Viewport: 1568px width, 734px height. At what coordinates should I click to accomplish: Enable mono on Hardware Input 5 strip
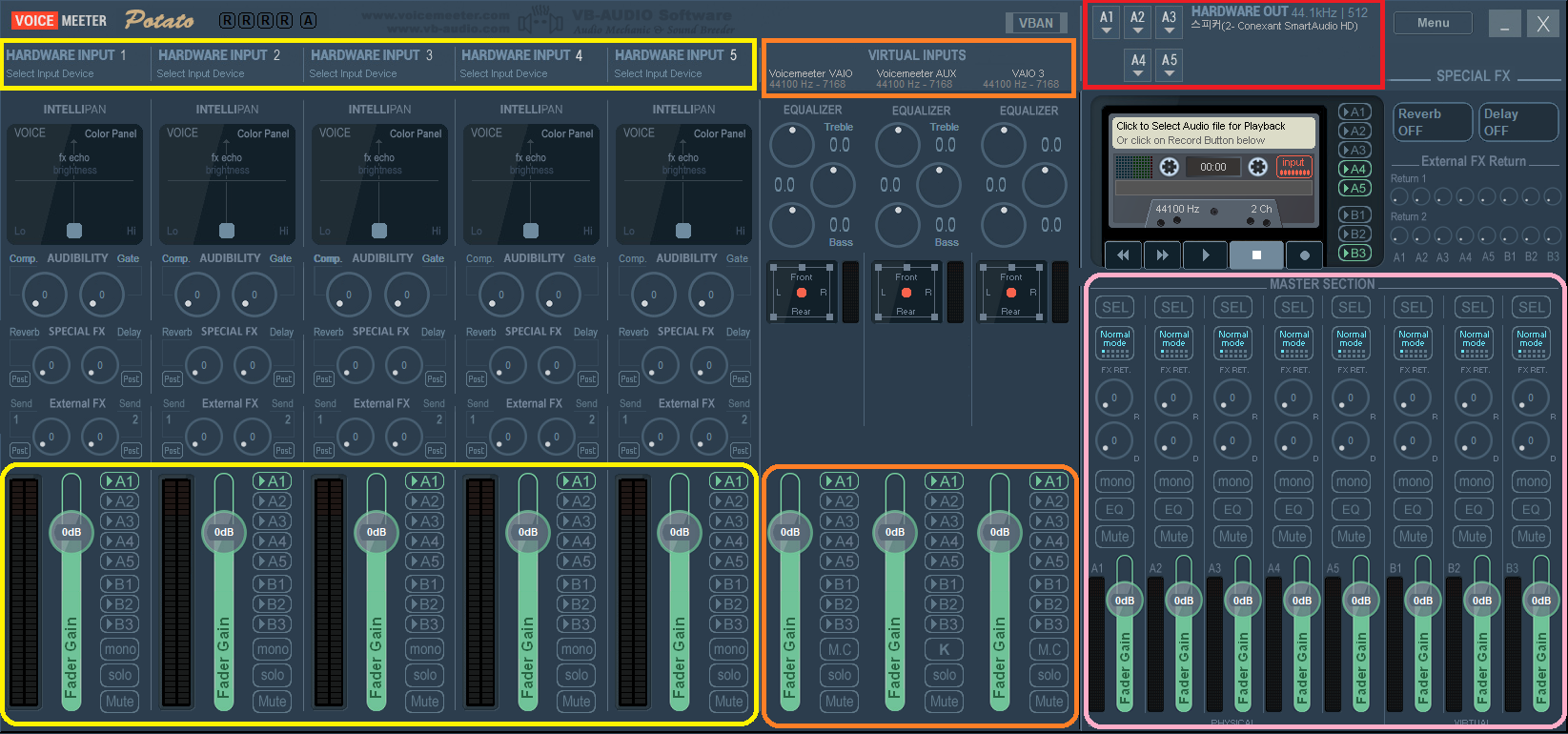[x=729, y=649]
